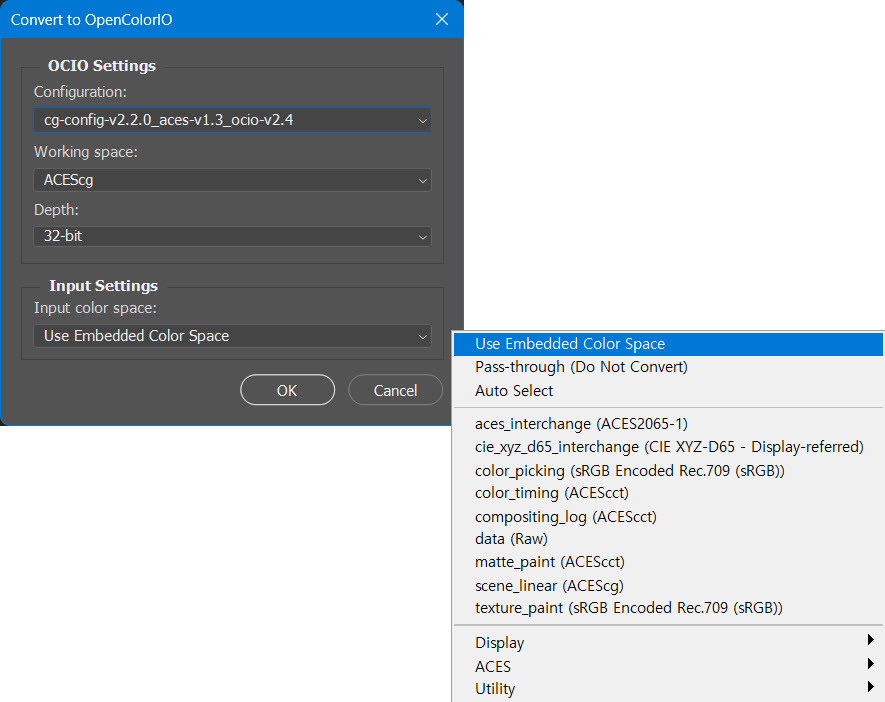Select compositing_log (ACEScct)
The height and width of the screenshot is (702, 885).
668,516
